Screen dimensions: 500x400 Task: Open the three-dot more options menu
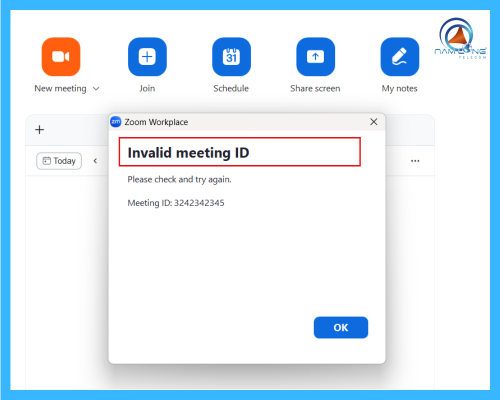[415, 161]
